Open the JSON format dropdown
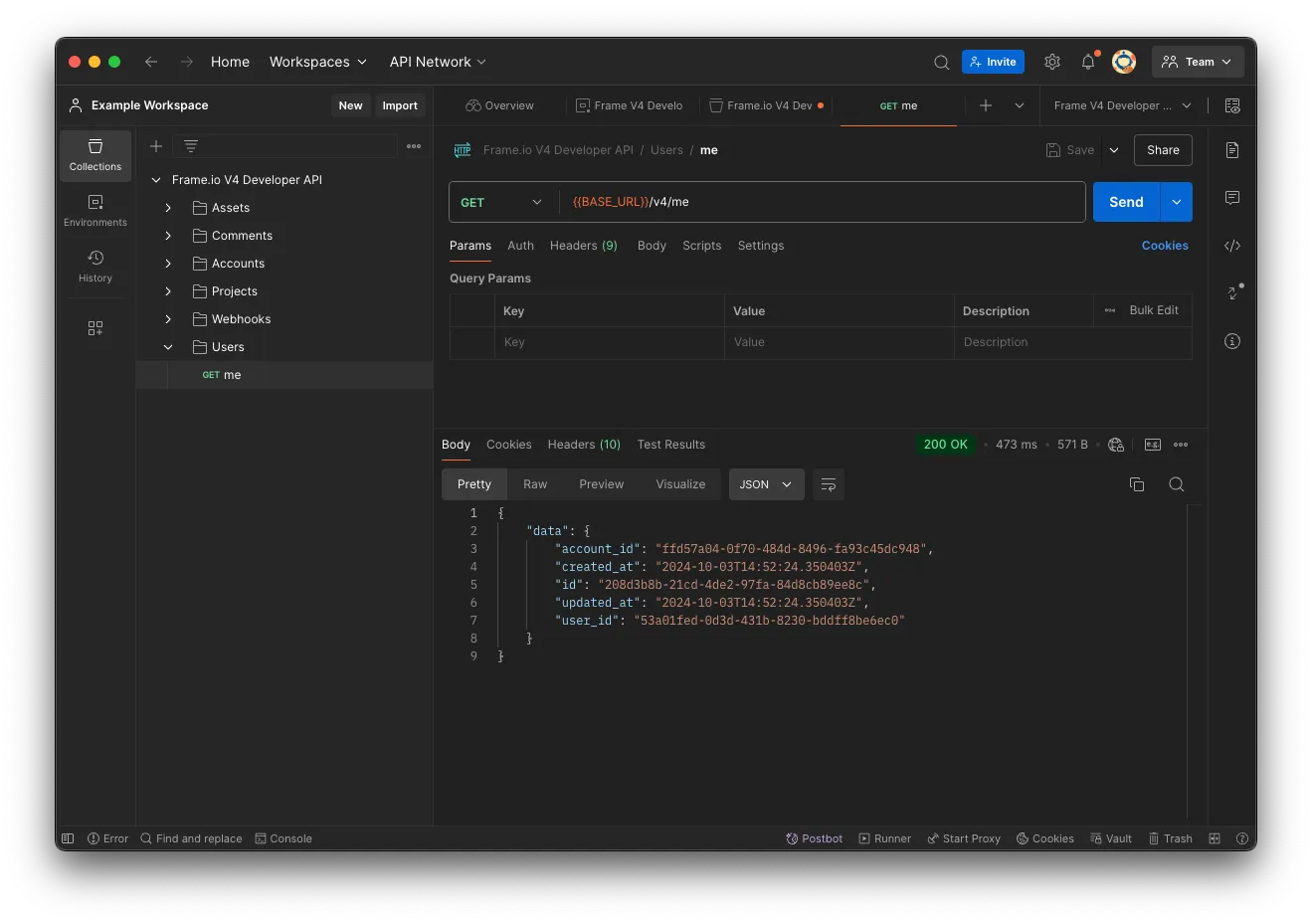1312x924 pixels. (766, 484)
